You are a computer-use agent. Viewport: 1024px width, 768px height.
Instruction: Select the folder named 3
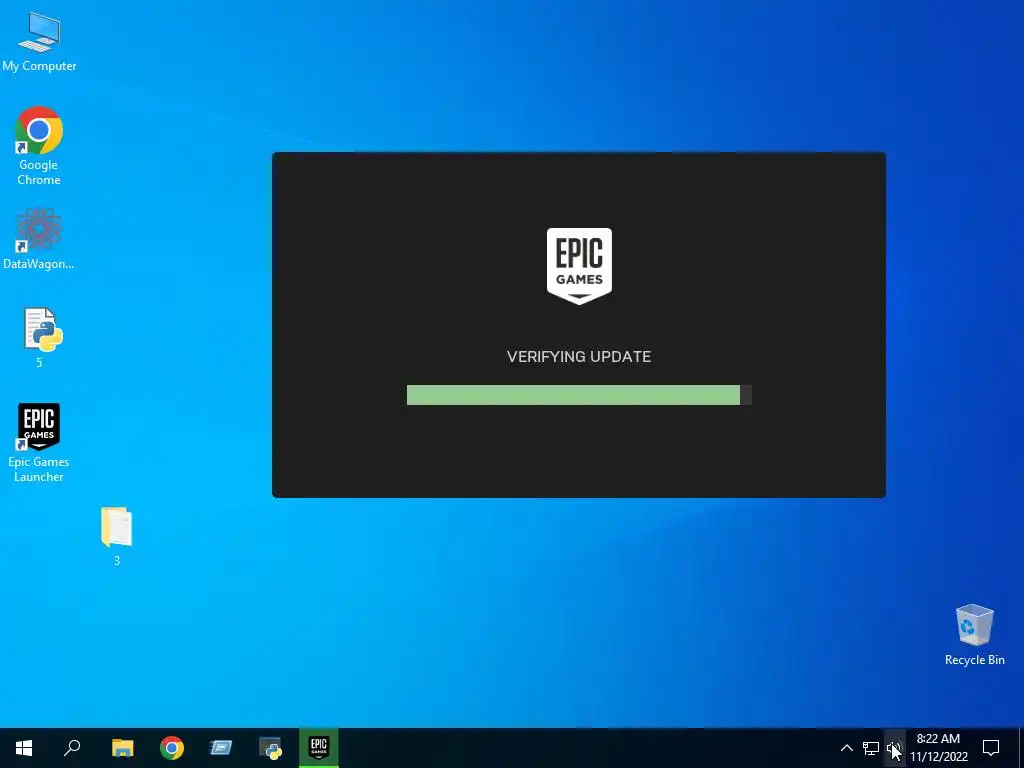tap(117, 536)
